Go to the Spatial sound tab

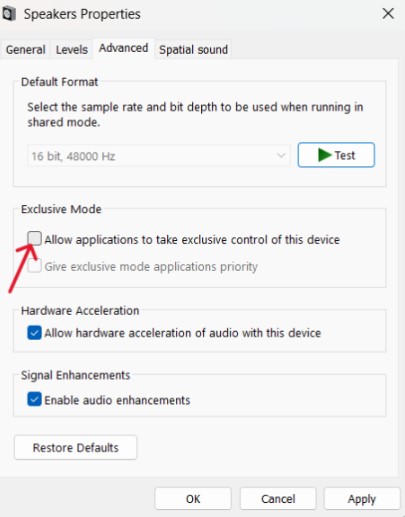tap(193, 50)
